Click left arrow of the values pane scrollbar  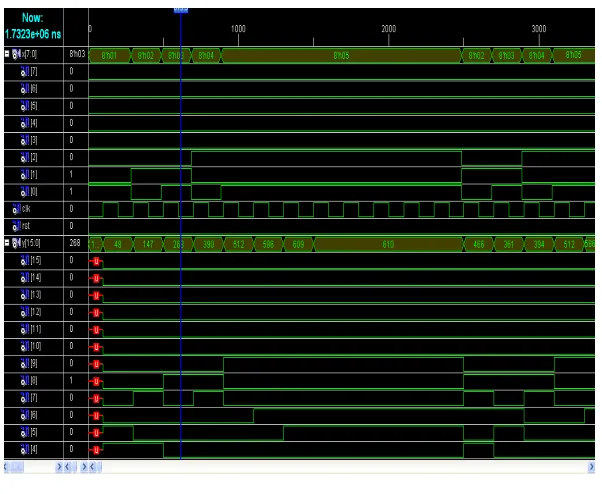click(x=67, y=467)
